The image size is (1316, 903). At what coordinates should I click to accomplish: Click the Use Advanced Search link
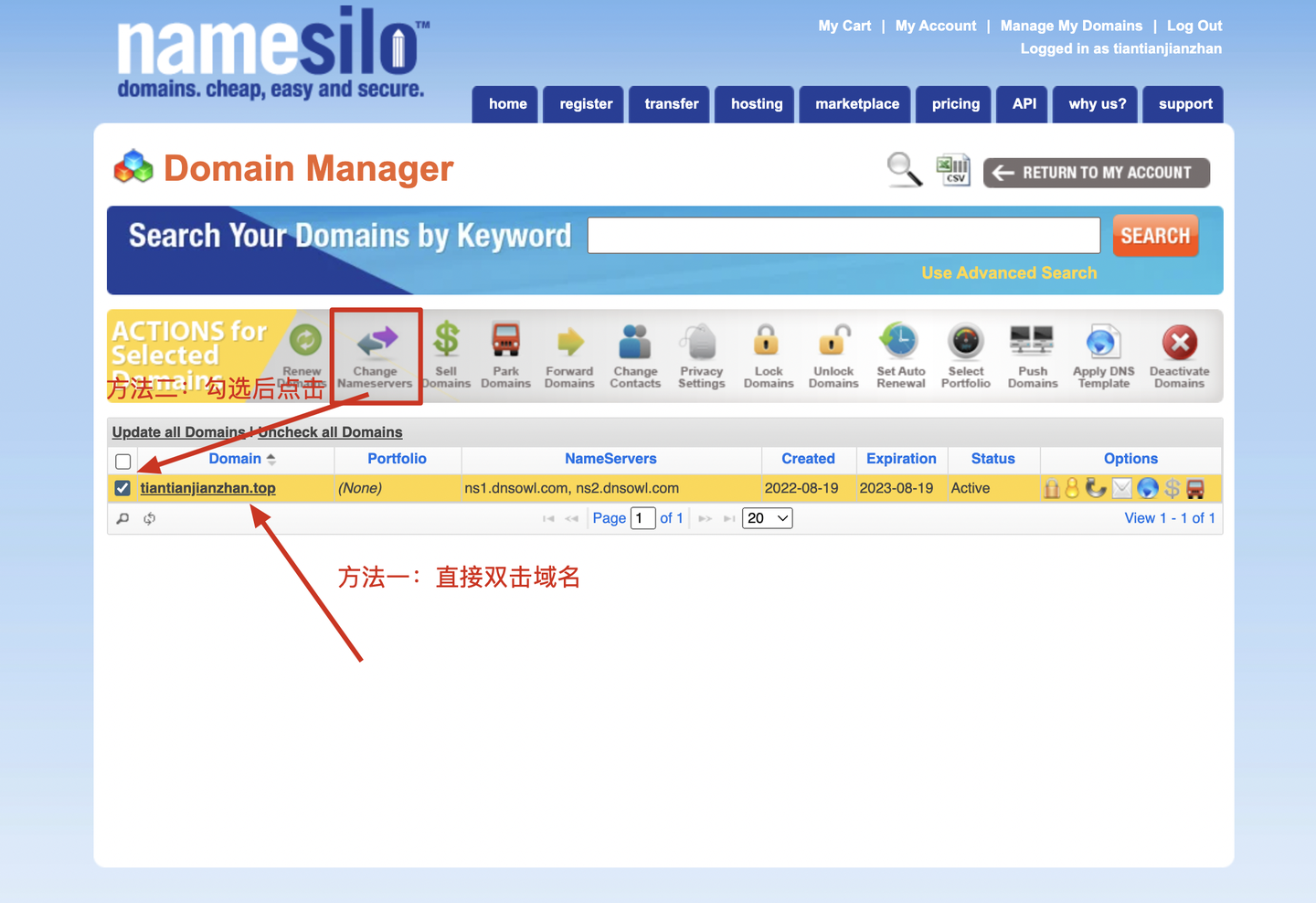[x=1009, y=272]
